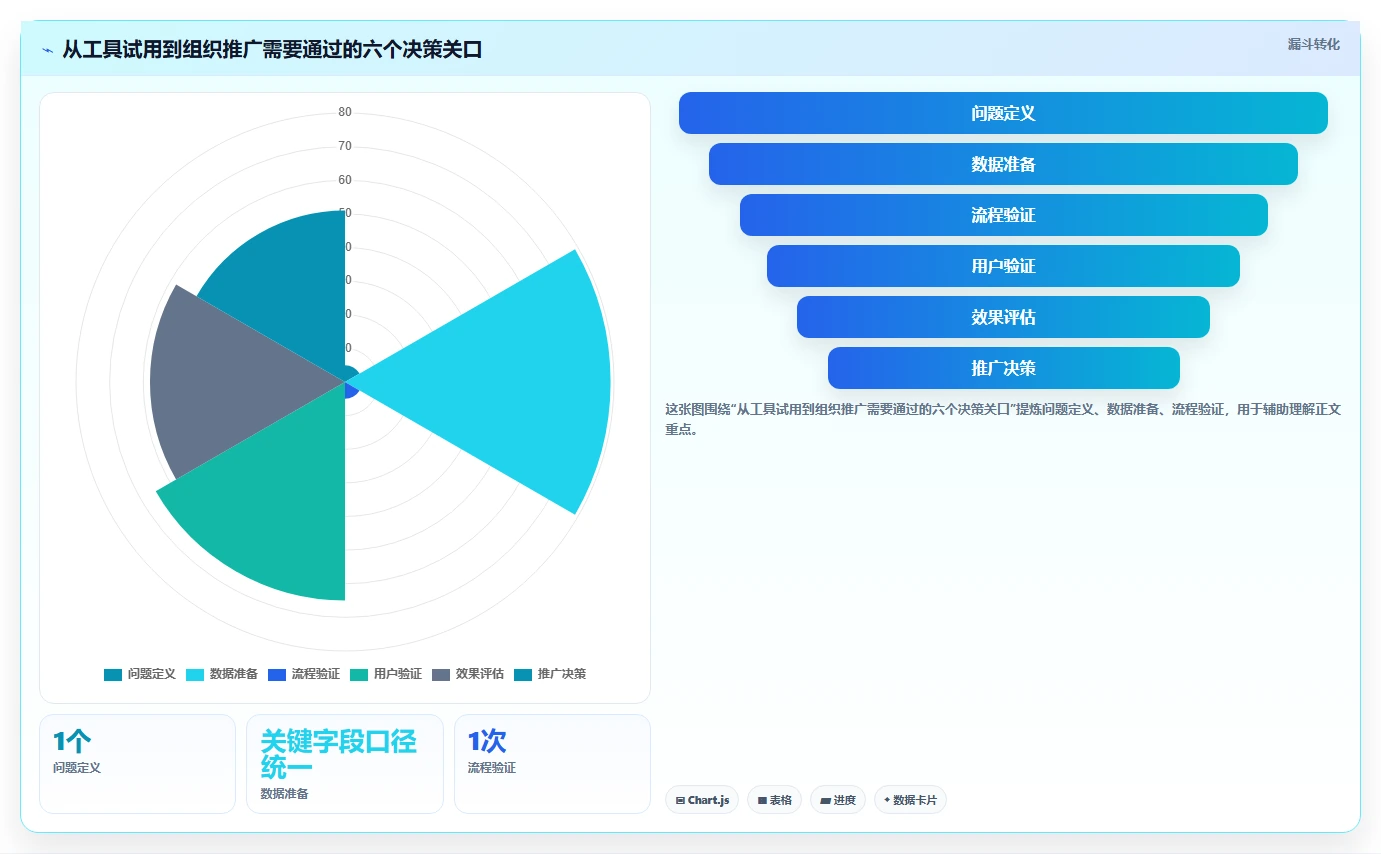Image resolution: width=1381 pixels, height=854 pixels.
Task: Click the 70 axis tick label
Action: click(x=345, y=146)
